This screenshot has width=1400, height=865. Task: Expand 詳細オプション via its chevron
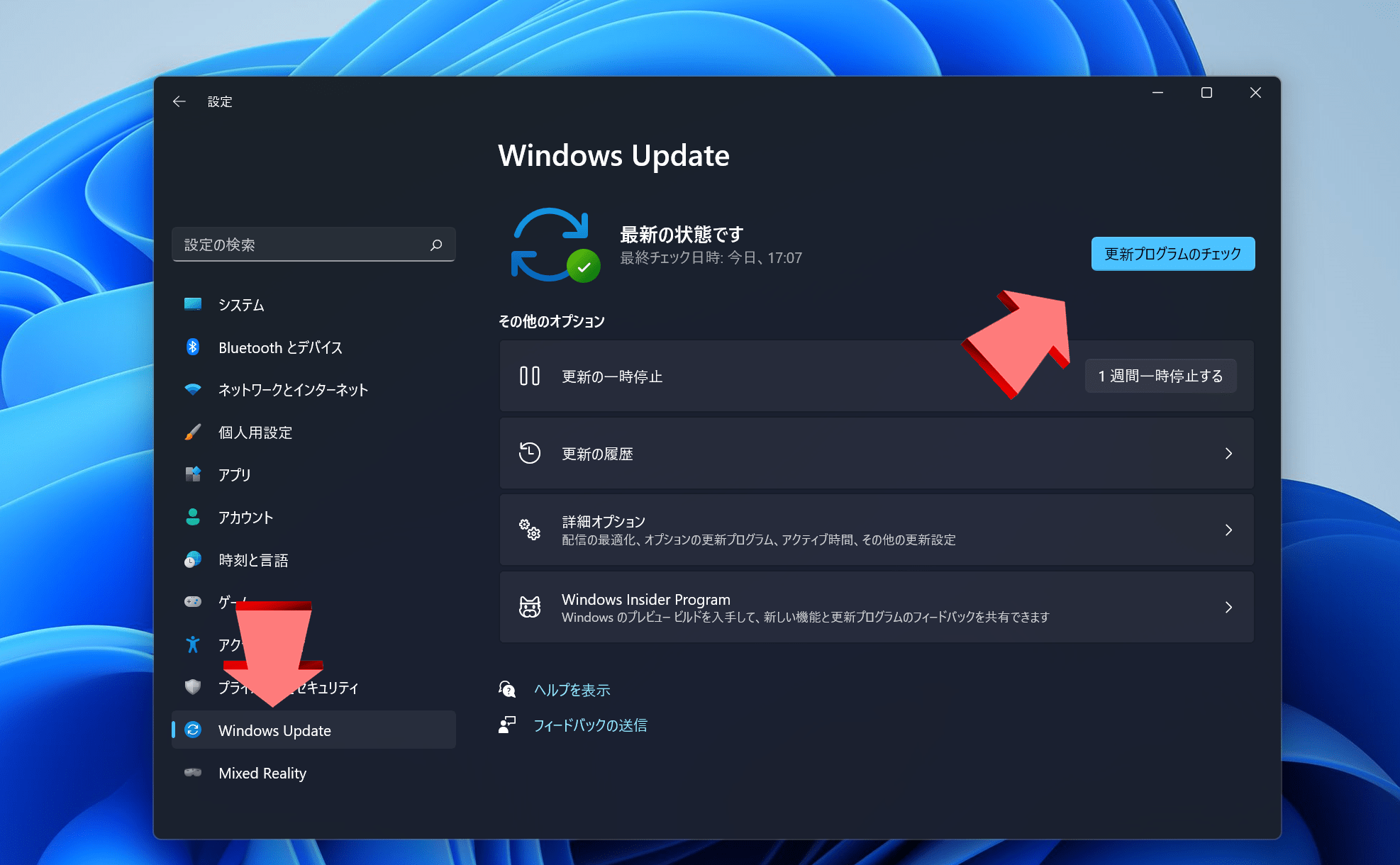(x=1229, y=530)
